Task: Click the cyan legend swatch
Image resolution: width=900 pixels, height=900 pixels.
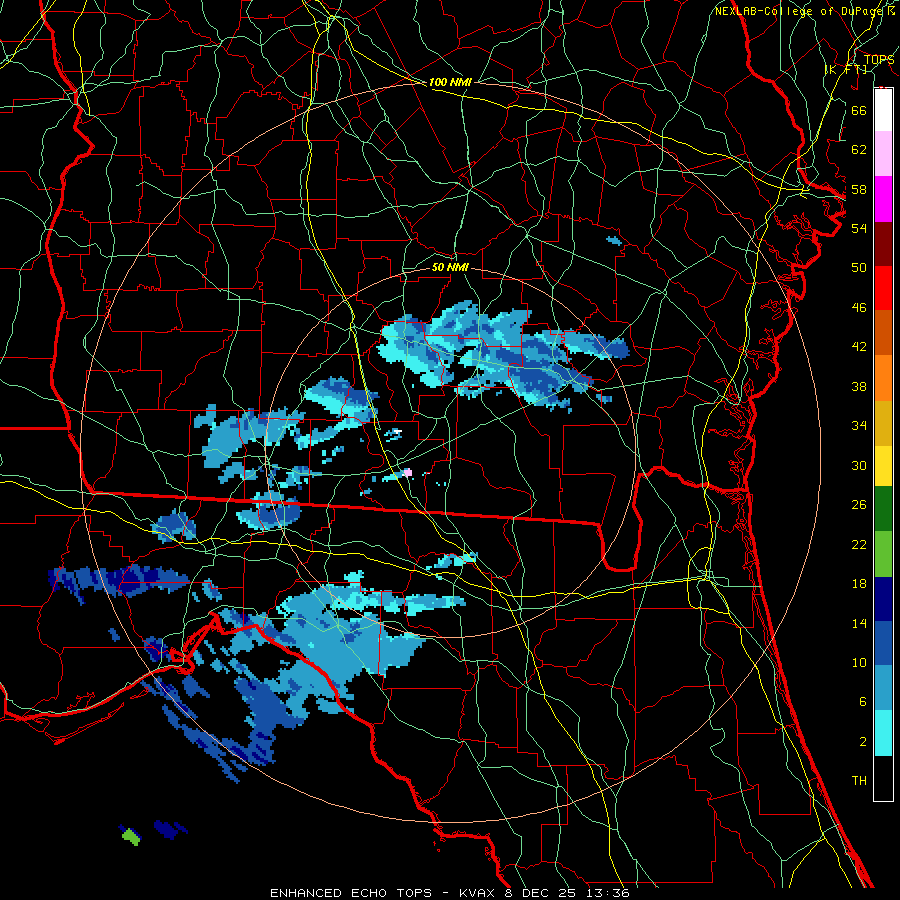Action: tap(883, 733)
